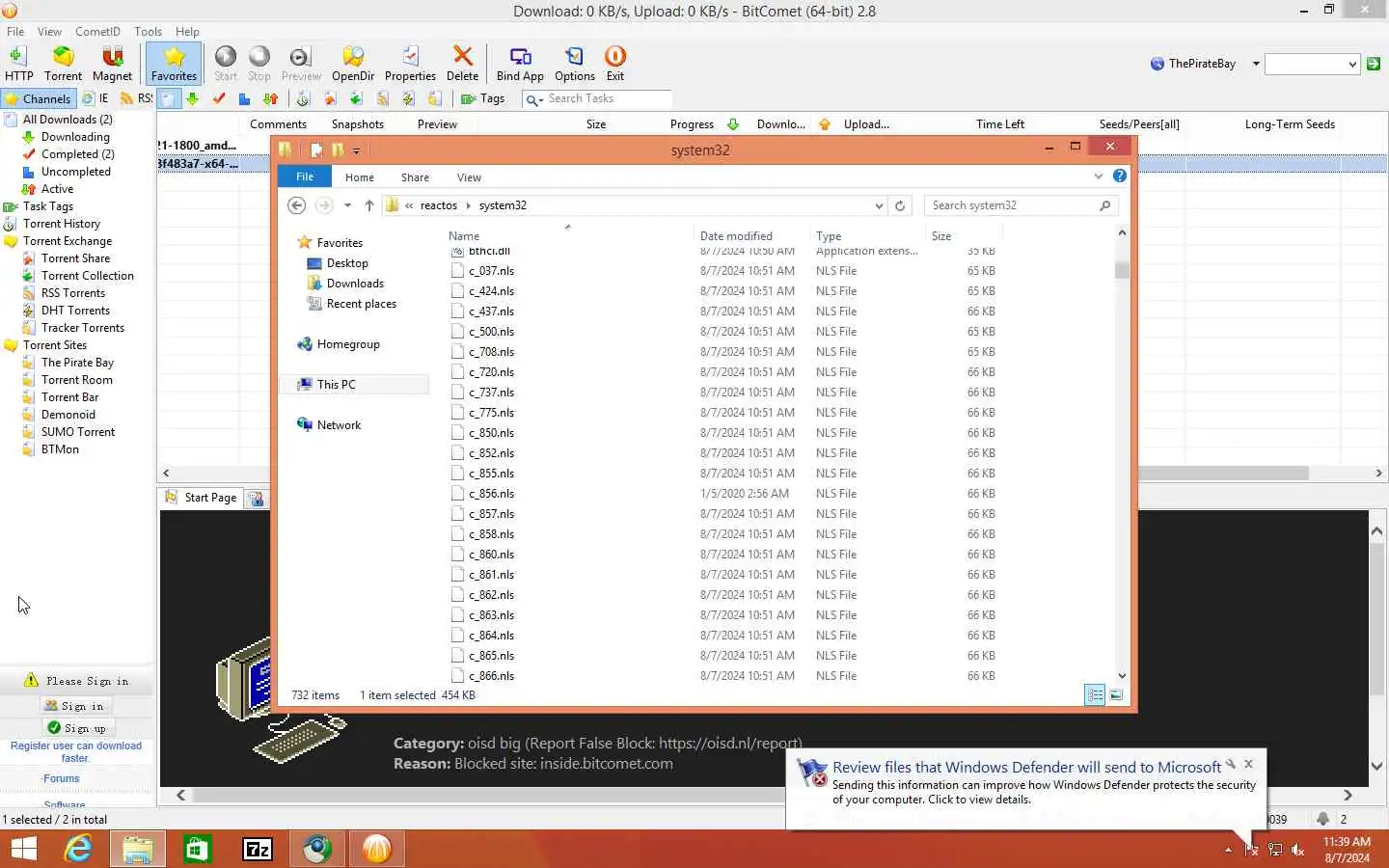Expand the address bar history dropdown

tap(878, 205)
